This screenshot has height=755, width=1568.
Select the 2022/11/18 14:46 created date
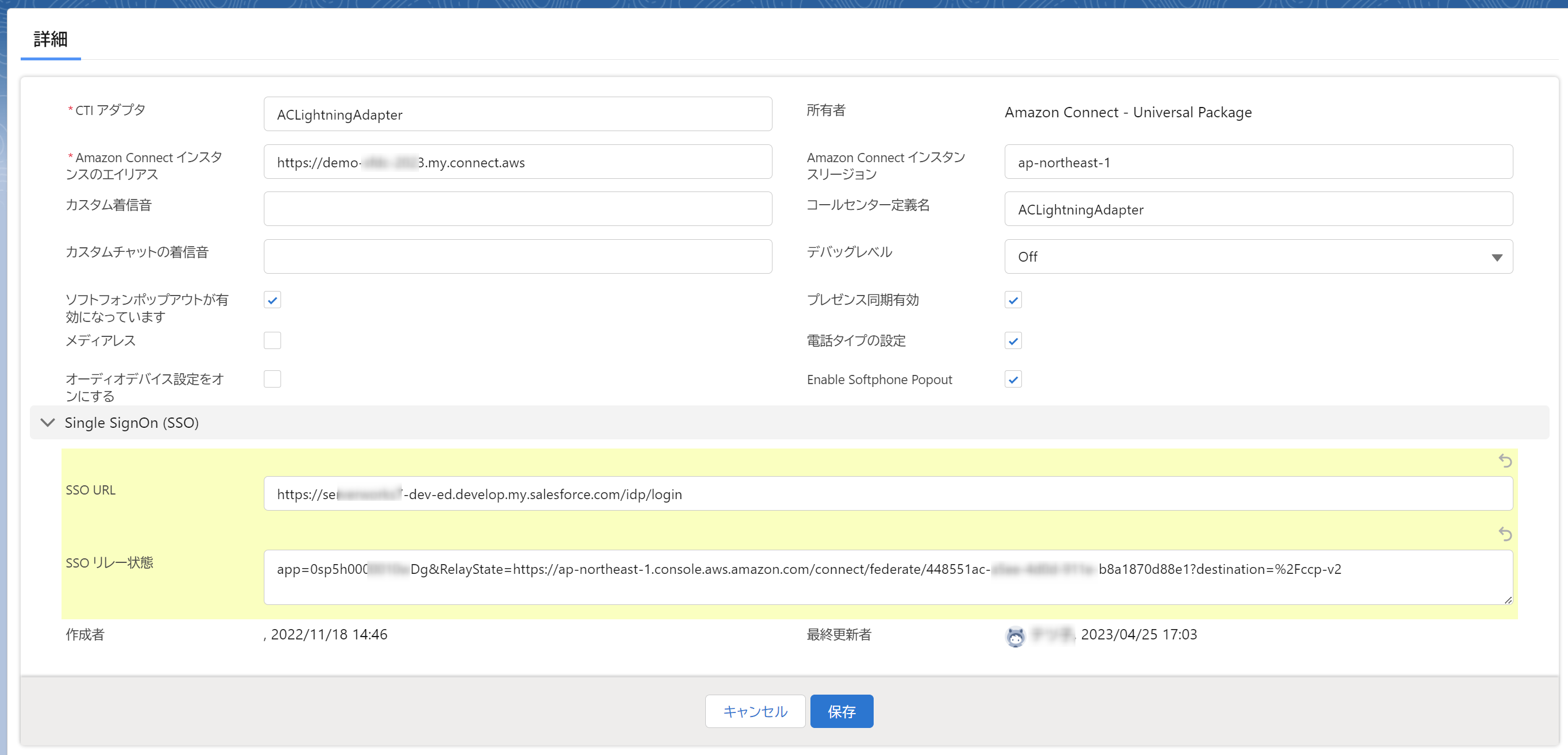(x=329, y=634)
